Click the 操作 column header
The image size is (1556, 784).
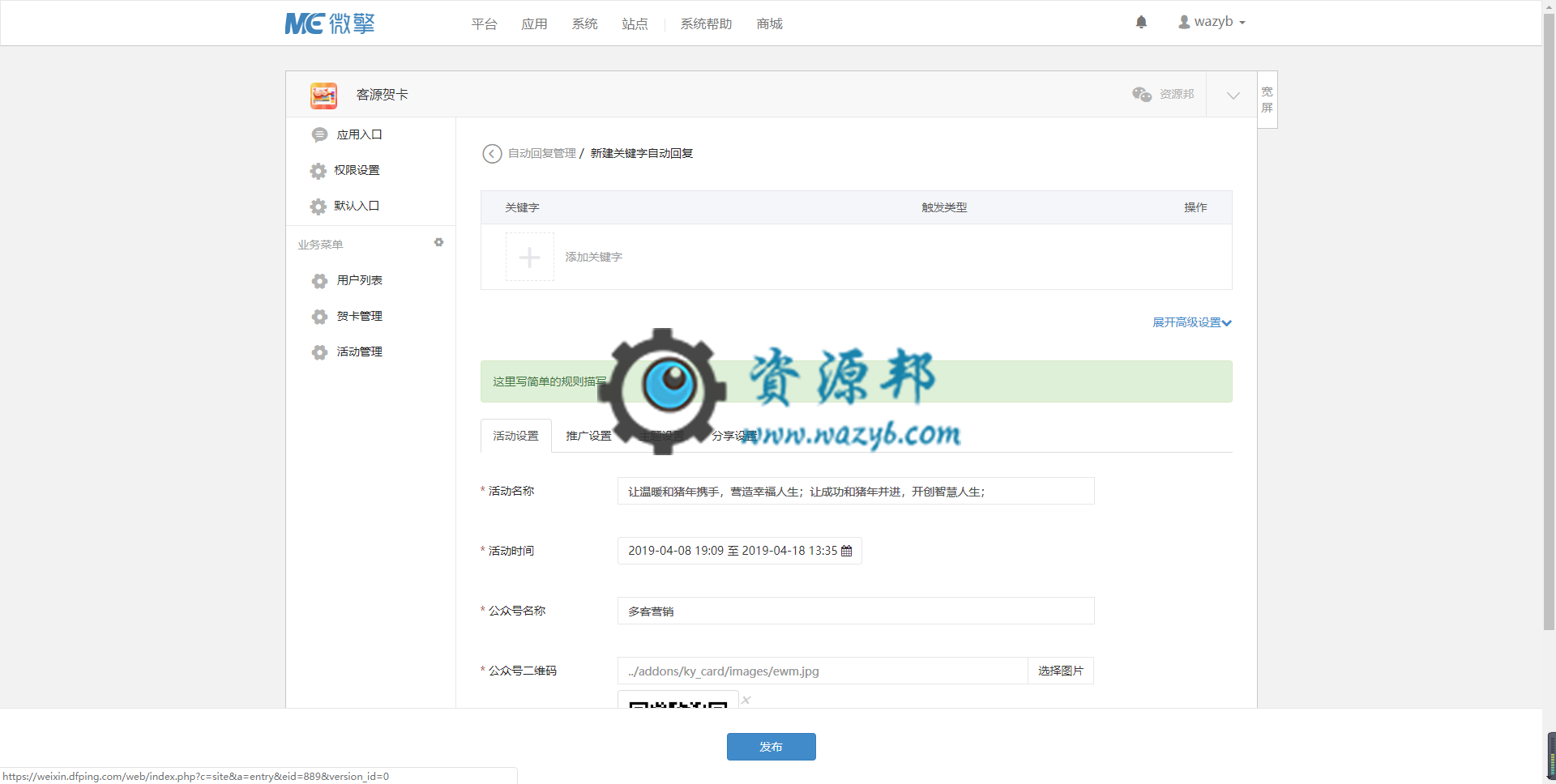tap(1195, 207)
